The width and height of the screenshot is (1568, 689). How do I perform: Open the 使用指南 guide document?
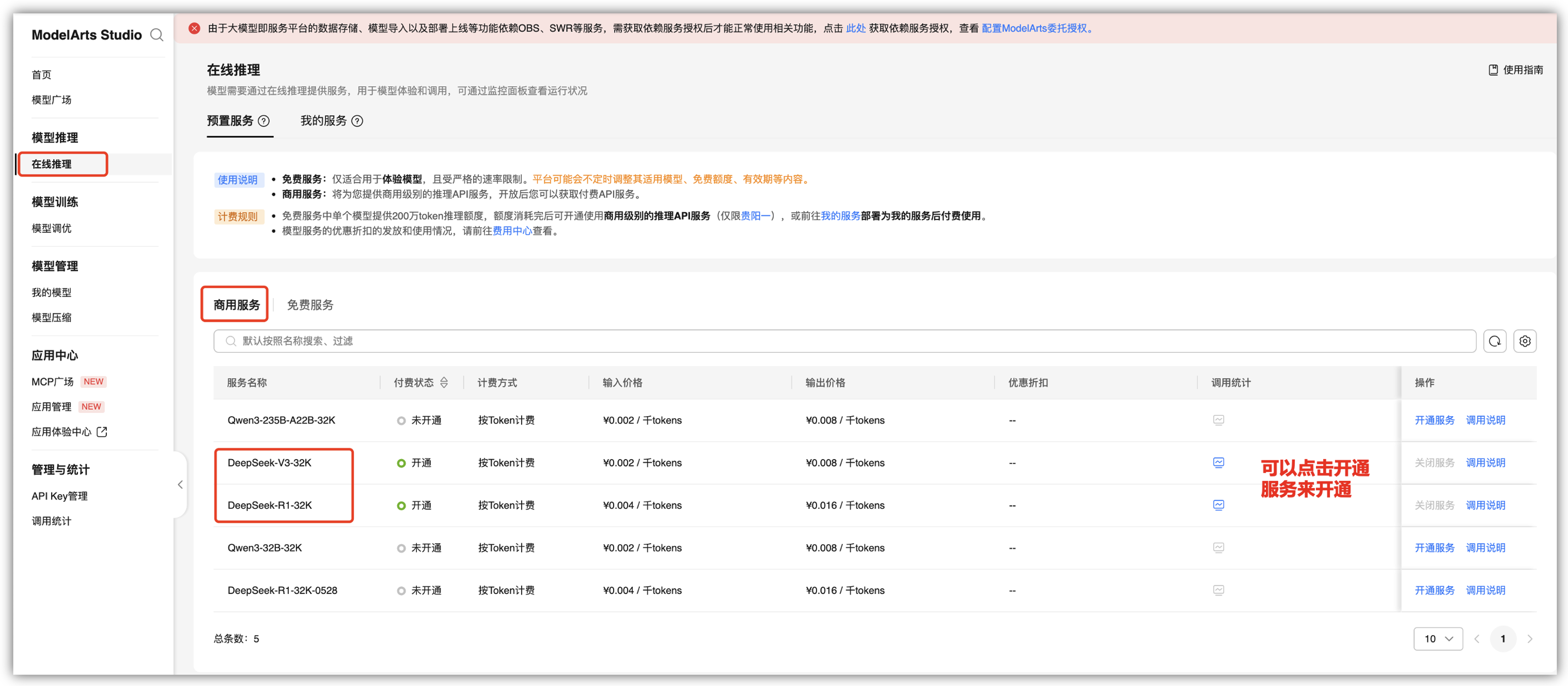coord(1515,70)
